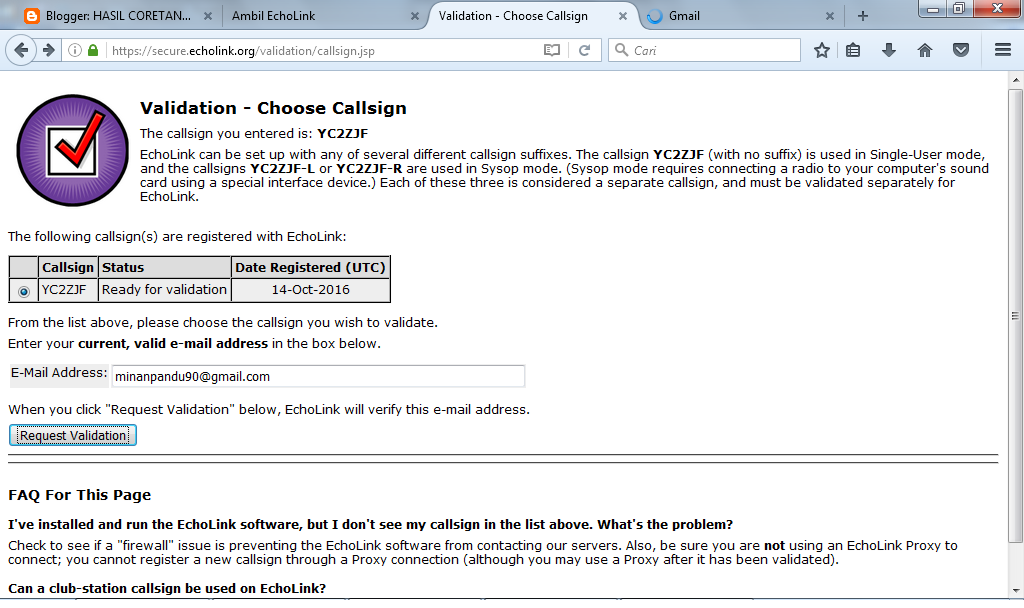Close the Gmail tab
The width and height of the screenshot is (1024, 608).
click(830, 16)
